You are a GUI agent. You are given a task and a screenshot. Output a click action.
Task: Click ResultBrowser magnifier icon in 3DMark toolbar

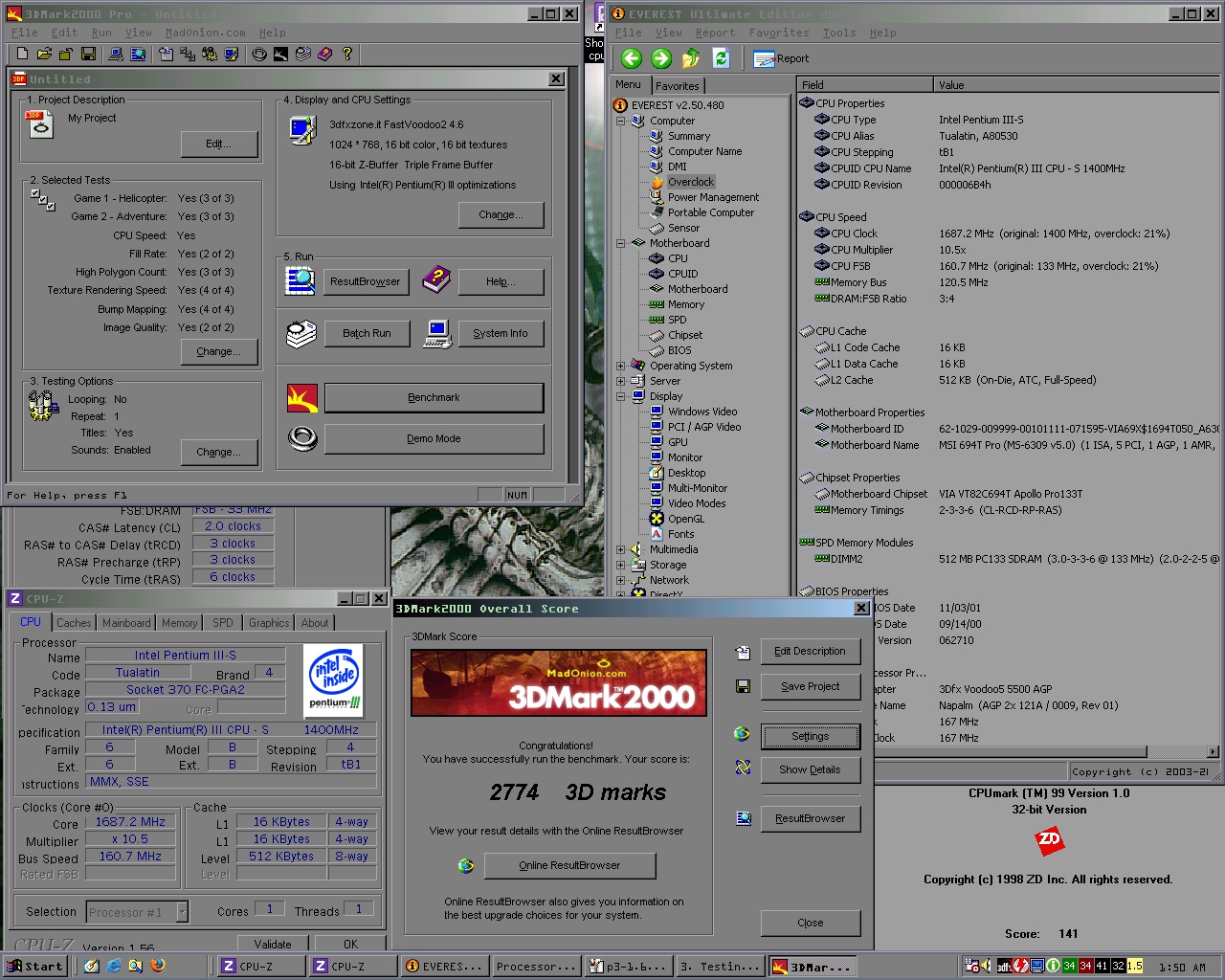tap(138, 55)
